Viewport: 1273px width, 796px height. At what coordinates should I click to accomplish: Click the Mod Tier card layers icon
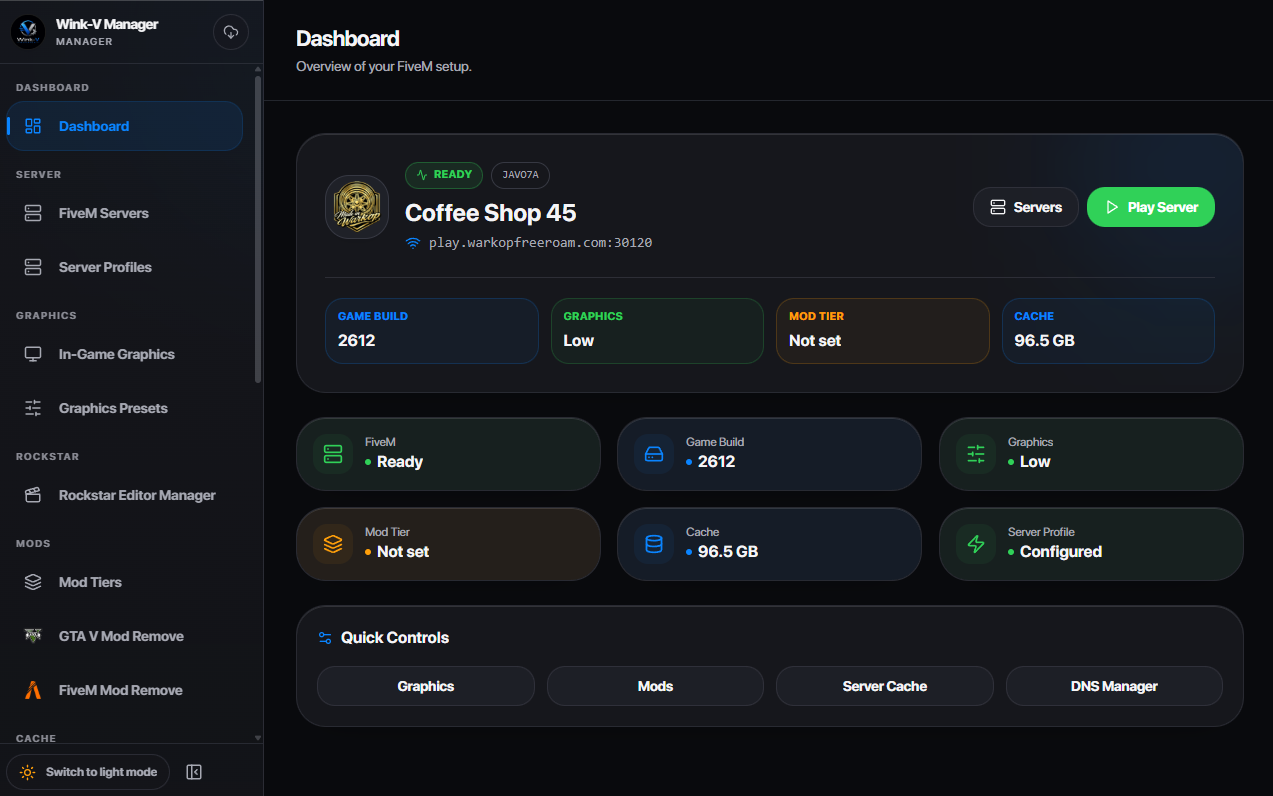(333, 544)
